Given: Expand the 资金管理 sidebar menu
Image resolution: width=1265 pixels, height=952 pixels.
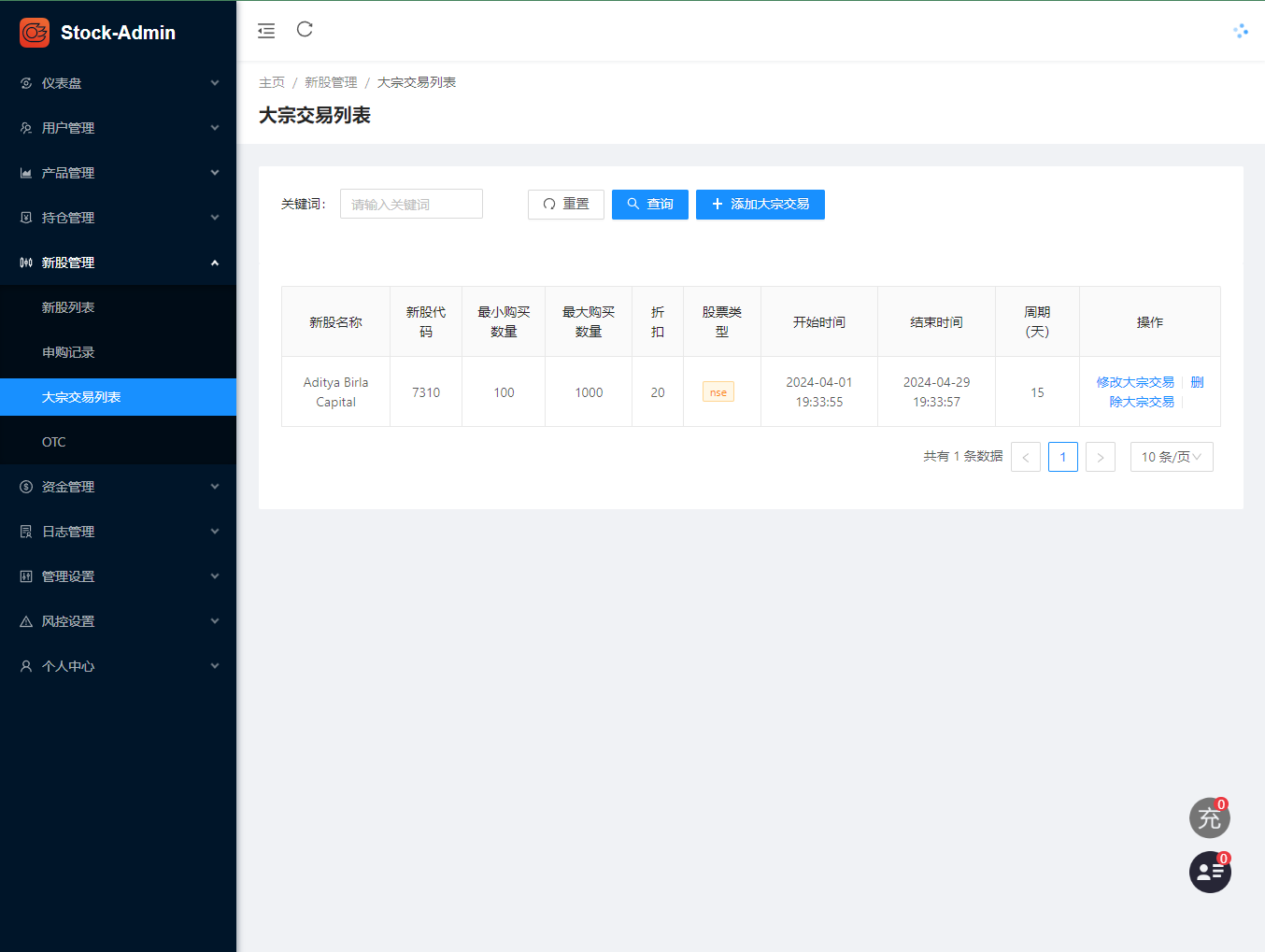Looking at the screenshot, I should click(118, 487).
